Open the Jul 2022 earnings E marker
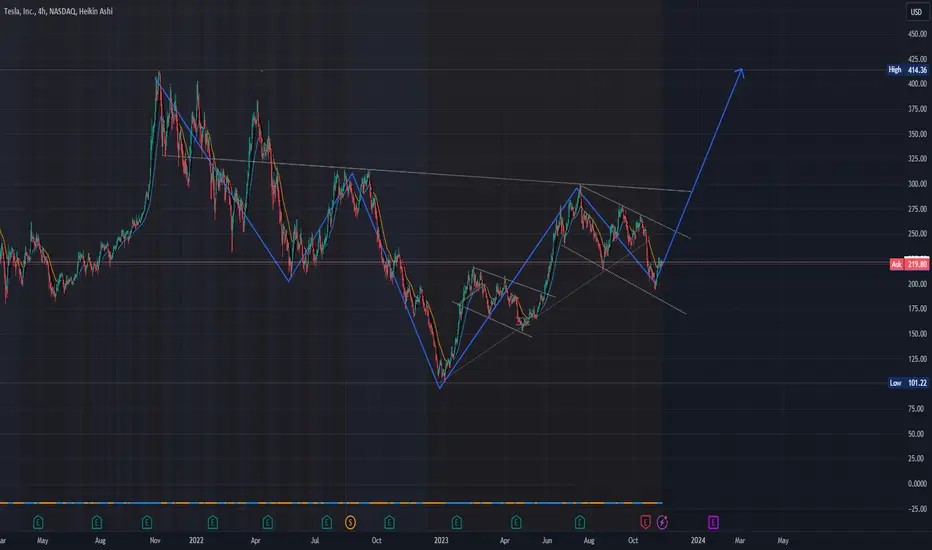The height and width of the screenshot is (550, 932). click(x=327, y=523)
